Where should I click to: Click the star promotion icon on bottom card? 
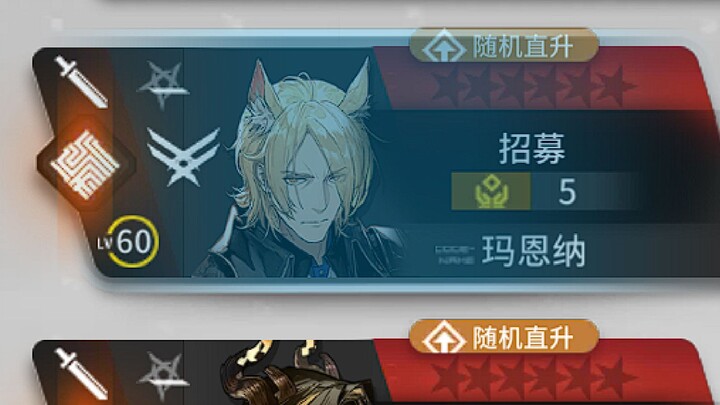[x=164, y=376]
